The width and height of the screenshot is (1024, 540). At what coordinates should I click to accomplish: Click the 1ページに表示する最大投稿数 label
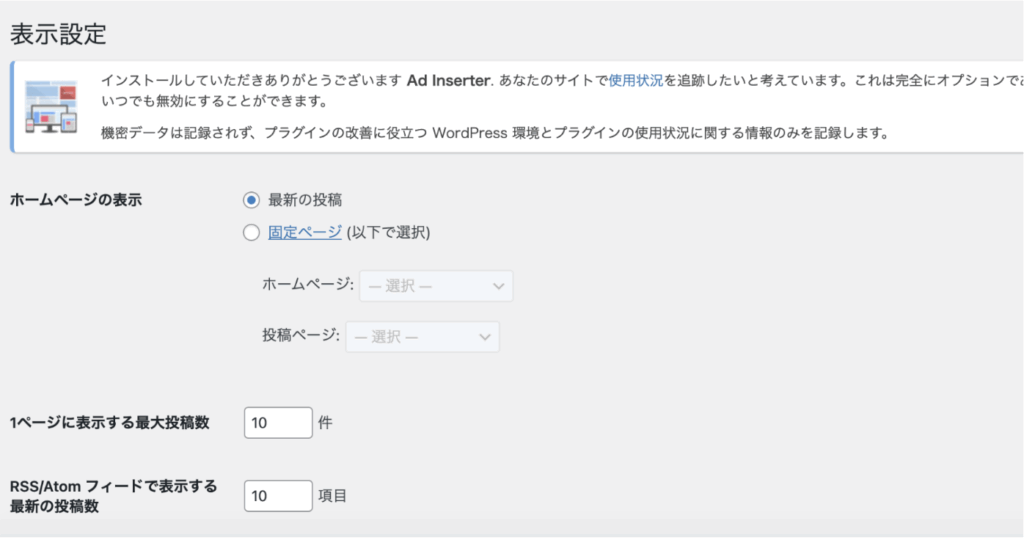109,423
